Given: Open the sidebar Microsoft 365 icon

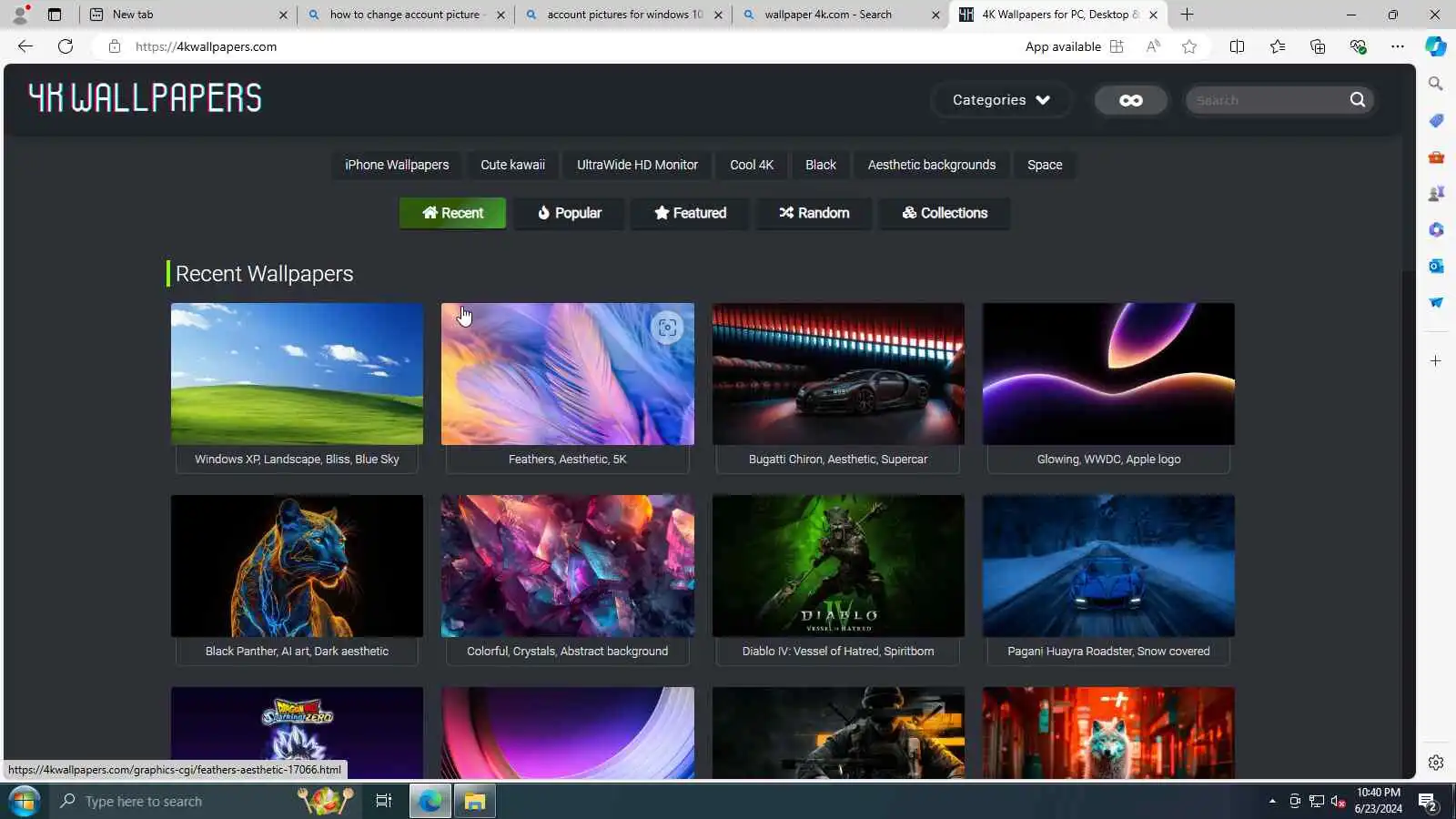Looking at the screenshot, I should pyautogui.click(x=1436, y=229).
